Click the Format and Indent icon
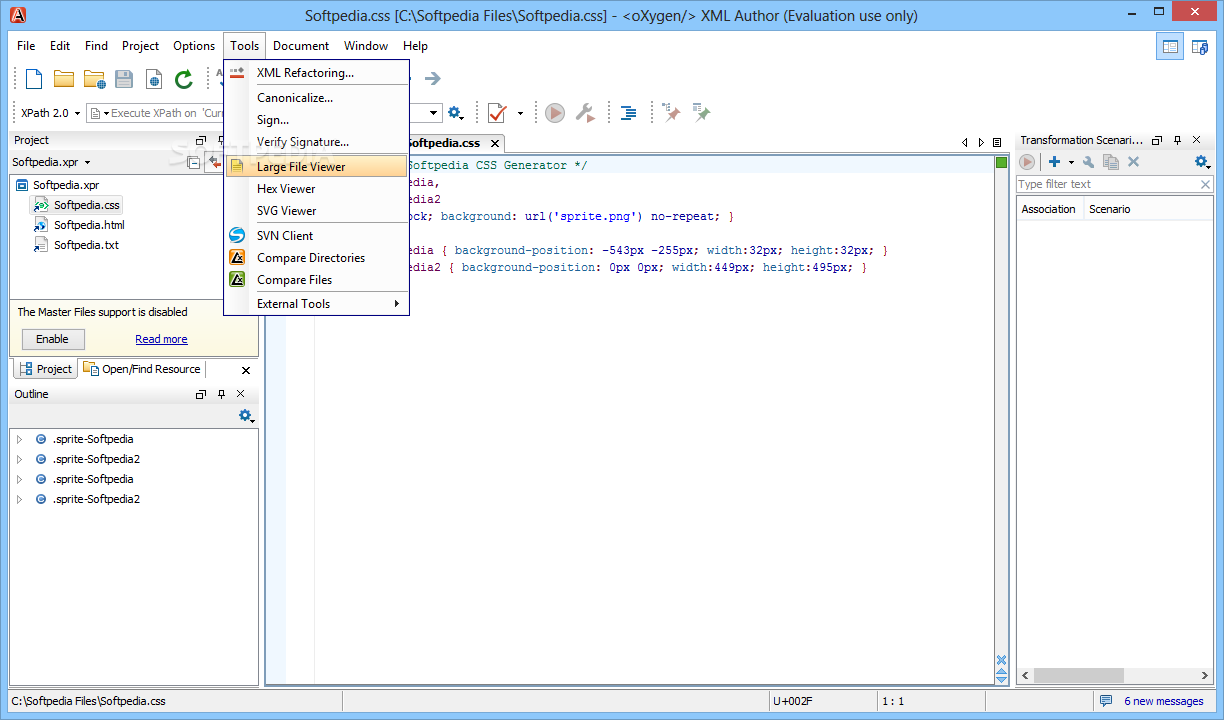Image resolution: width=1224 pixels, height=720 pixels. coord(628,113)
